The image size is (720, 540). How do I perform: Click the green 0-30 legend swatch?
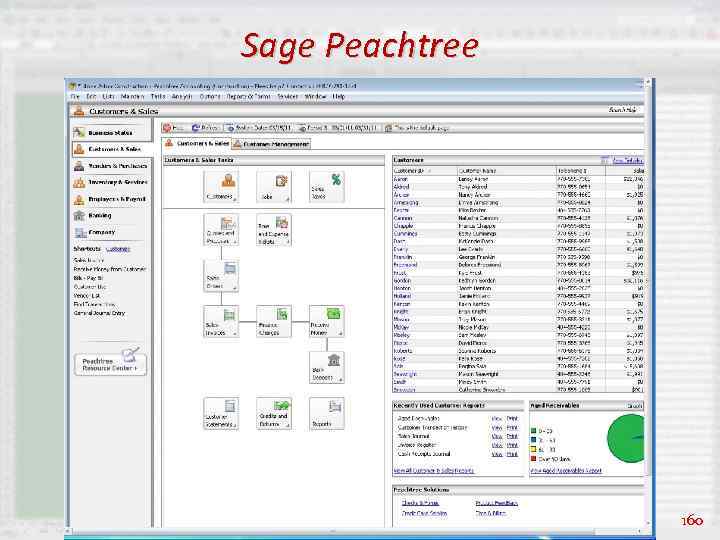(x=533, y=431)
